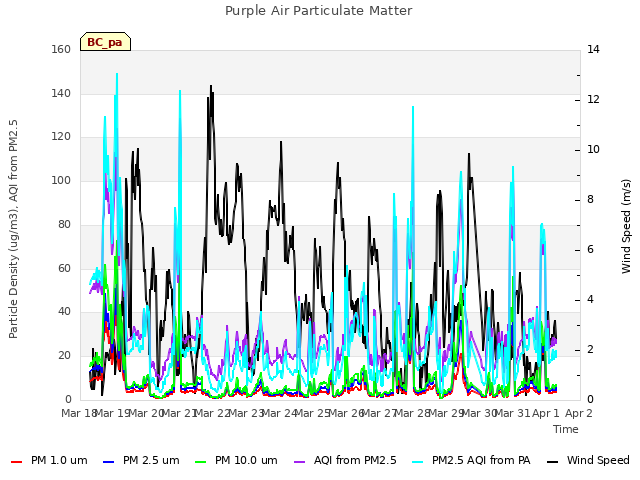Click the cyan PM2.5 AQI from PA swatch

(x=418, y=462)
